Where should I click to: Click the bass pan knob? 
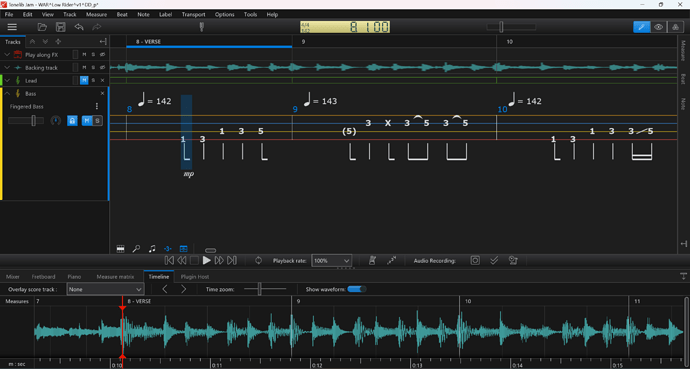tap(55, 121)
